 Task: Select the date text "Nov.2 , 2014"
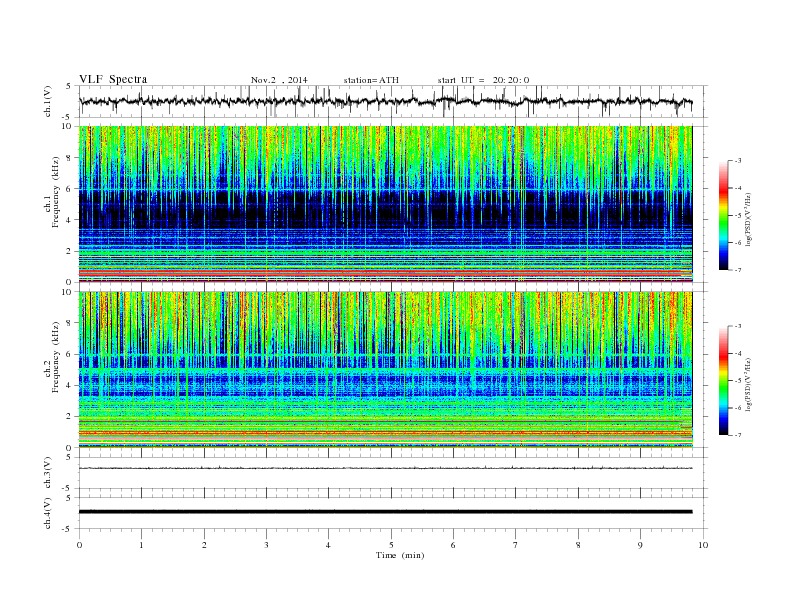(x=279, y=80)
